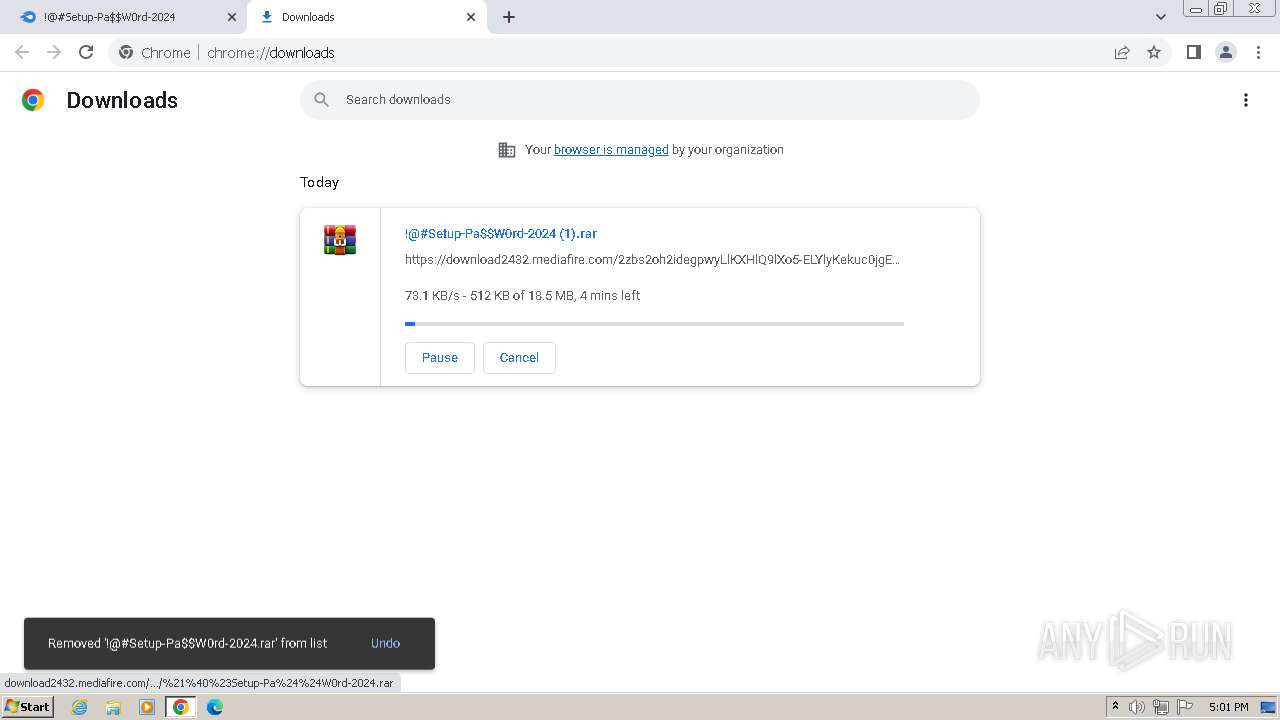Open the Action Center flag icon

[1185, 707]
